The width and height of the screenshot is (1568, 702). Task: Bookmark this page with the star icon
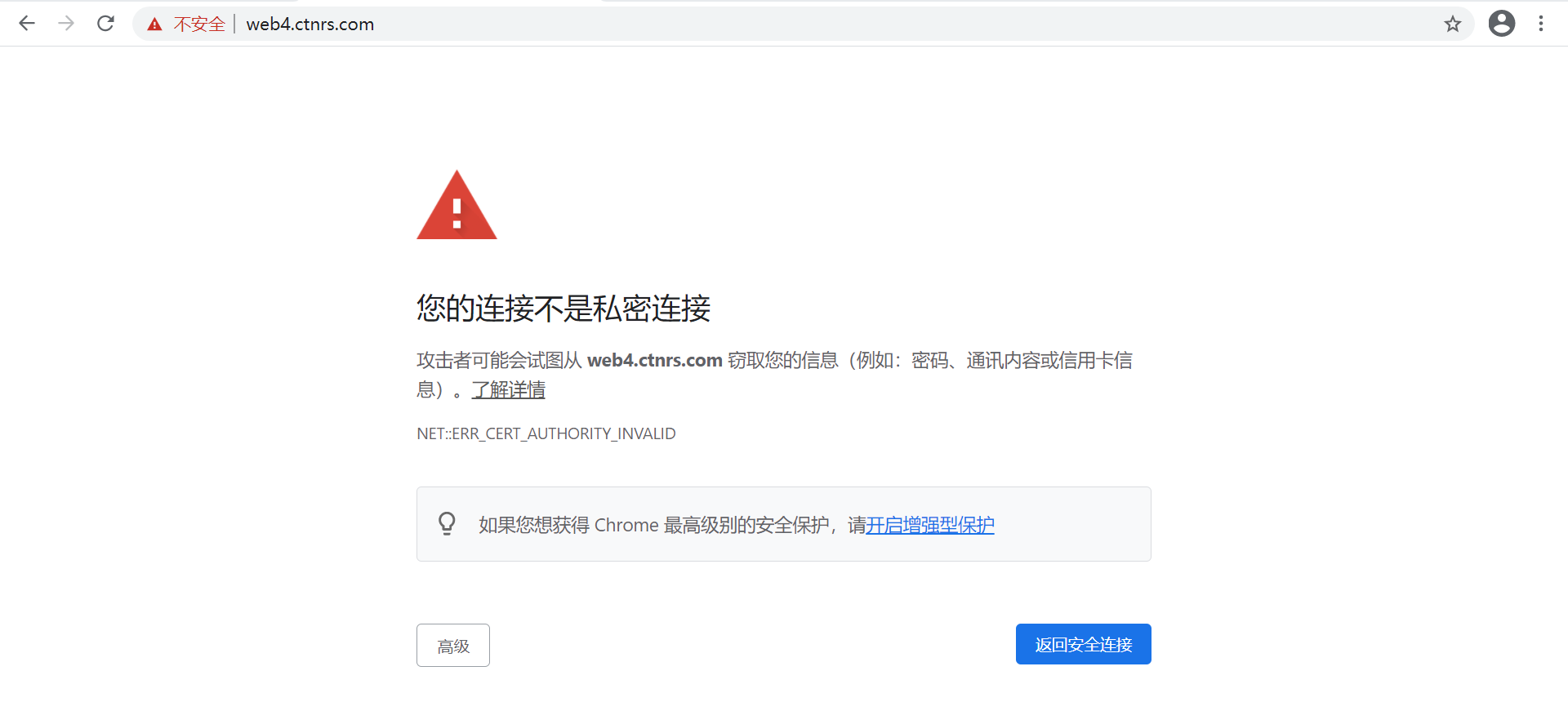click(x=1452, y=24)
